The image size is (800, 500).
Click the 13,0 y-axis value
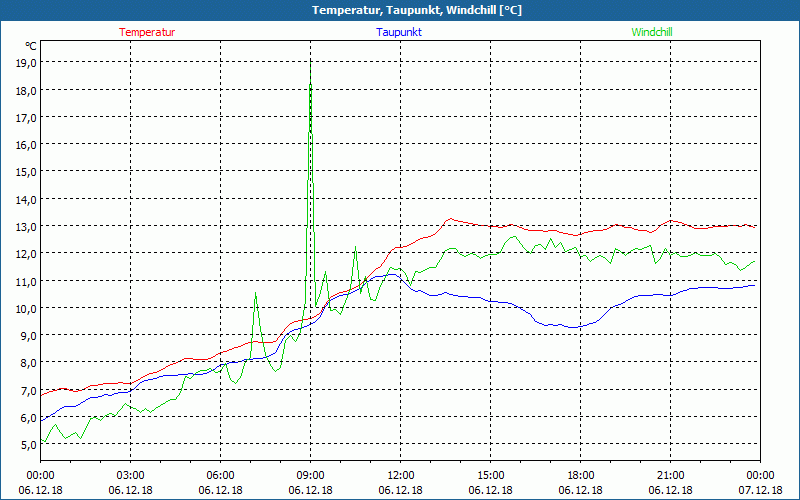pos(26,227)
